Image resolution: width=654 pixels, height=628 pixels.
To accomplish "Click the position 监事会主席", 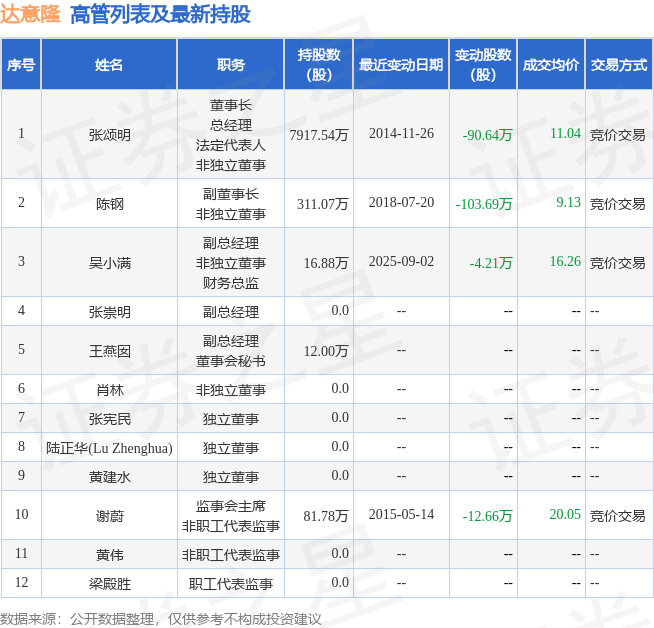I will 231,506.
